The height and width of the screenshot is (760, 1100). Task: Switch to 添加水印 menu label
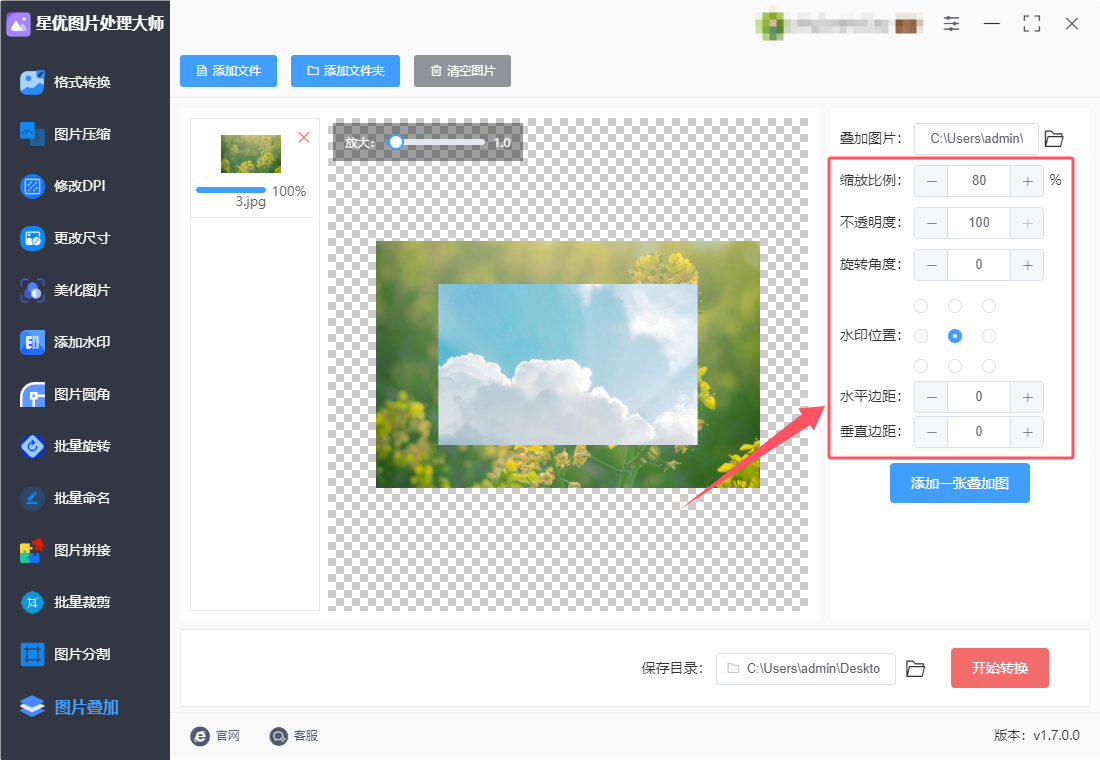coord(82,342)
